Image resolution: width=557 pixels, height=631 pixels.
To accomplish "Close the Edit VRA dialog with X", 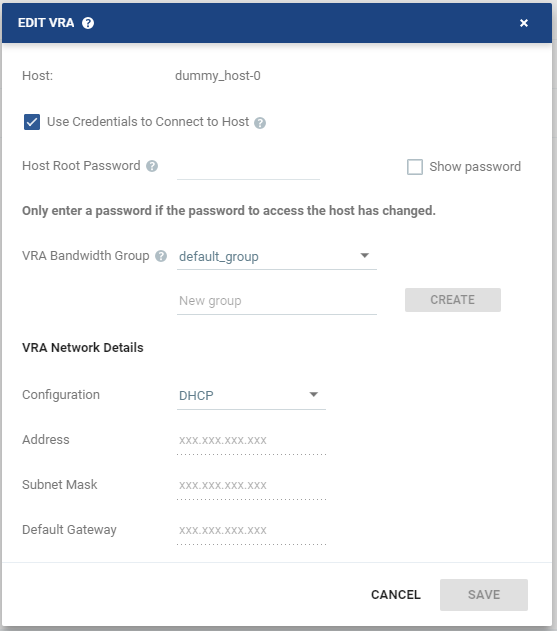I will [x=524, y=23].
